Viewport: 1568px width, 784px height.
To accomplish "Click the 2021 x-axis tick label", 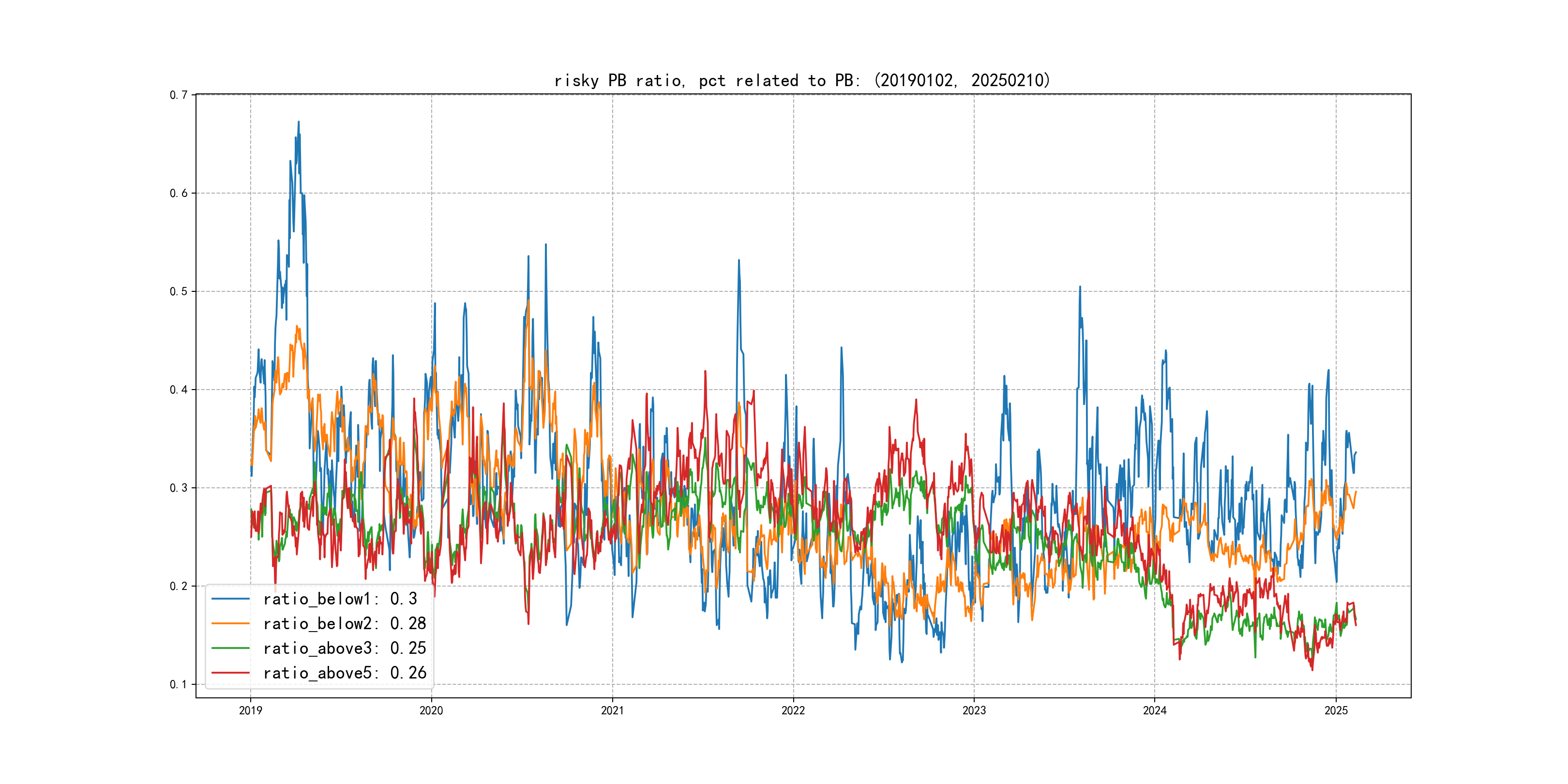I will 612,710.
